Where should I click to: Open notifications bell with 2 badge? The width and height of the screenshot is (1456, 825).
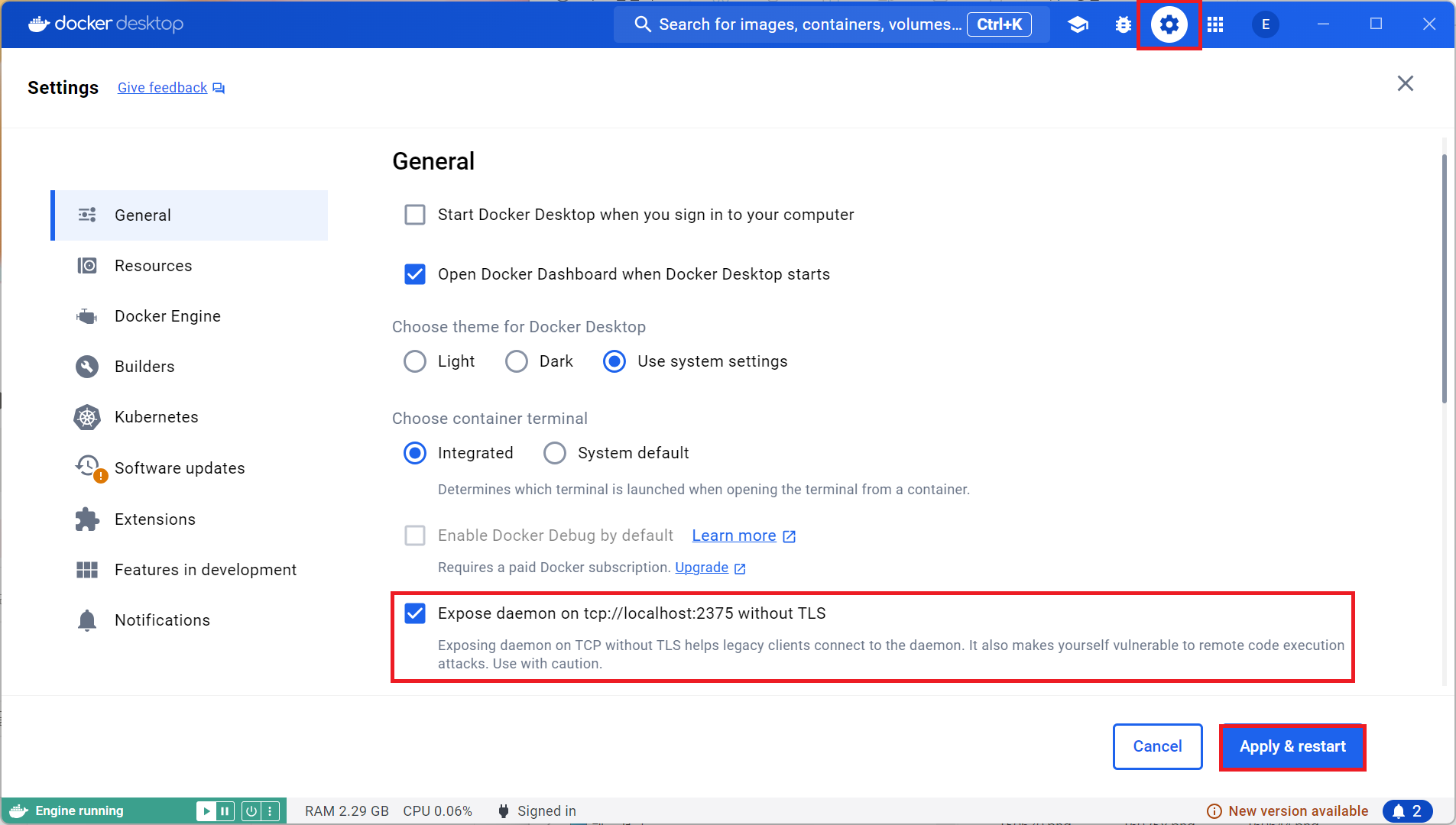(1406, 811)
